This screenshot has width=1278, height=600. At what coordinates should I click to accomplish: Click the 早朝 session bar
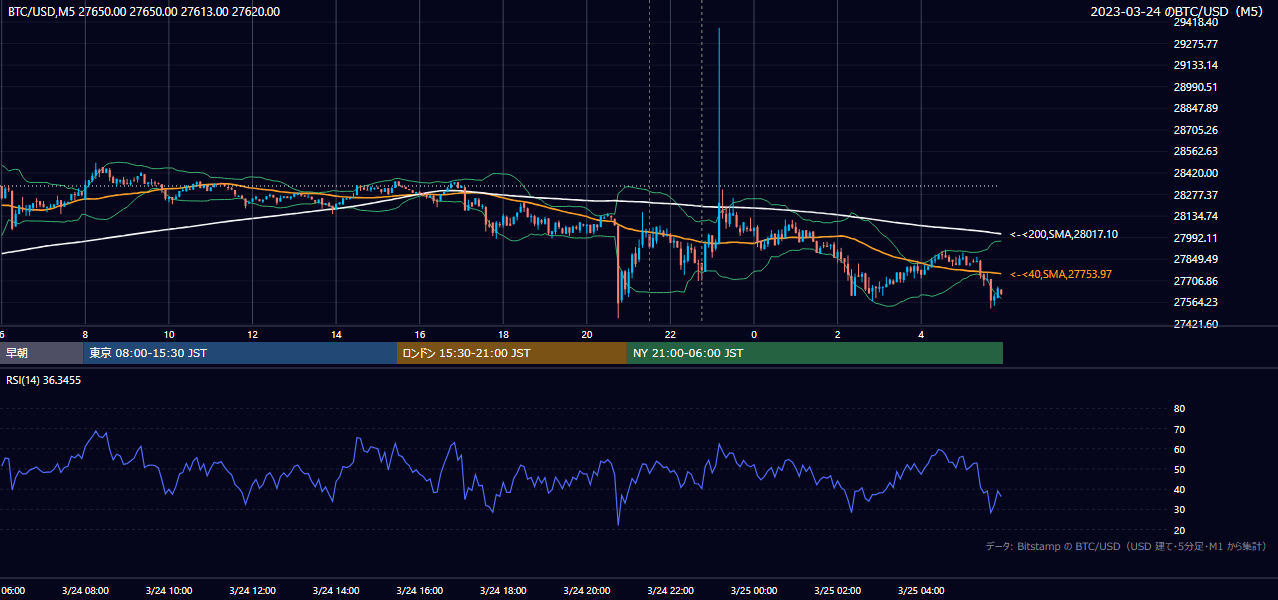(41, 353)
